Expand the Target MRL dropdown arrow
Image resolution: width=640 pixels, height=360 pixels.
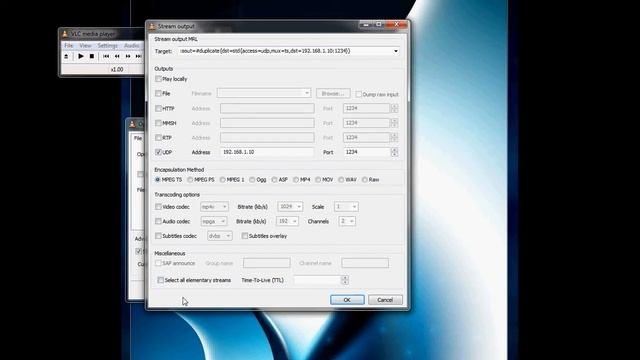tap(396, 51)
